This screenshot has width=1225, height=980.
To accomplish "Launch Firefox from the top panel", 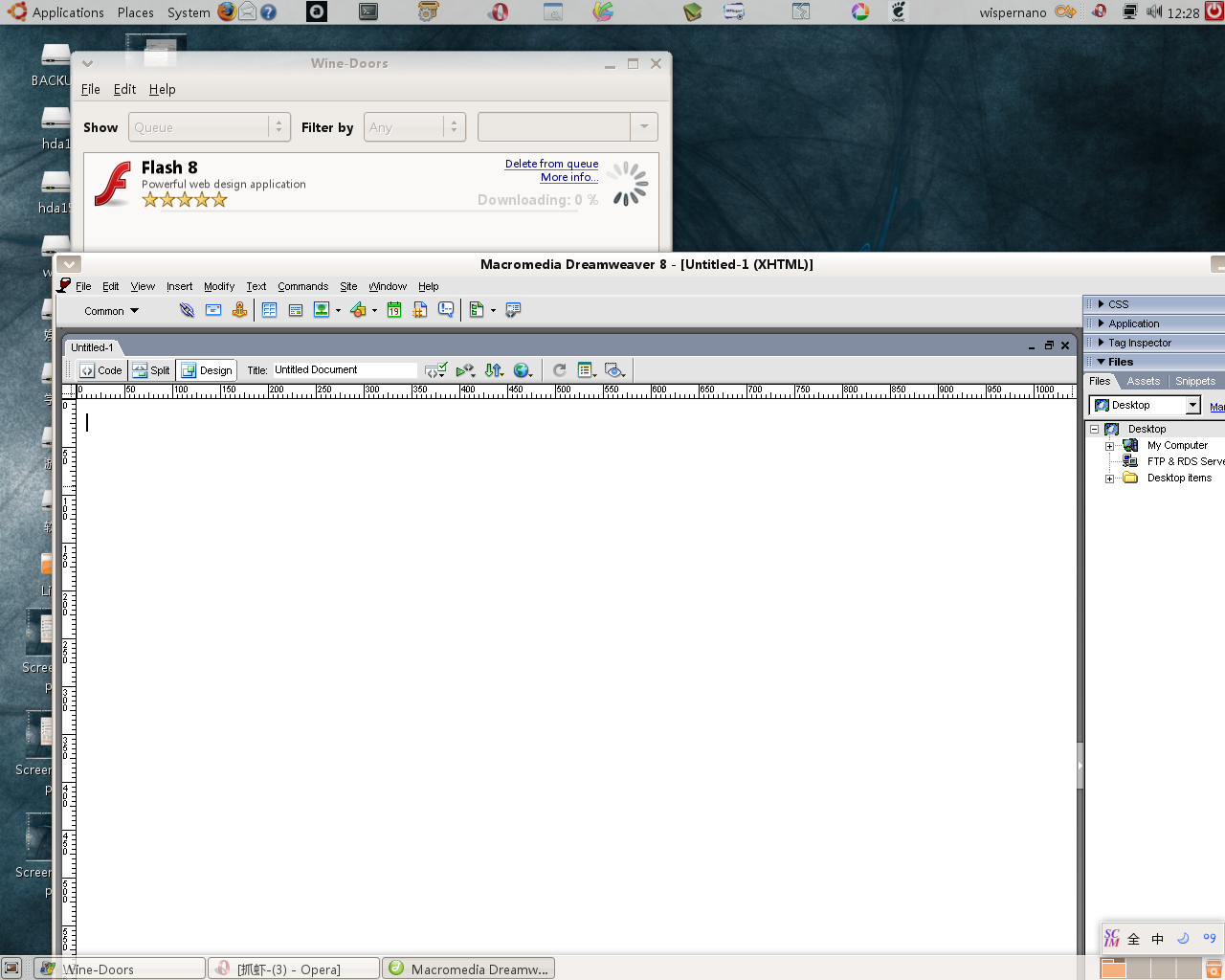I will click(x=226, y=11).
